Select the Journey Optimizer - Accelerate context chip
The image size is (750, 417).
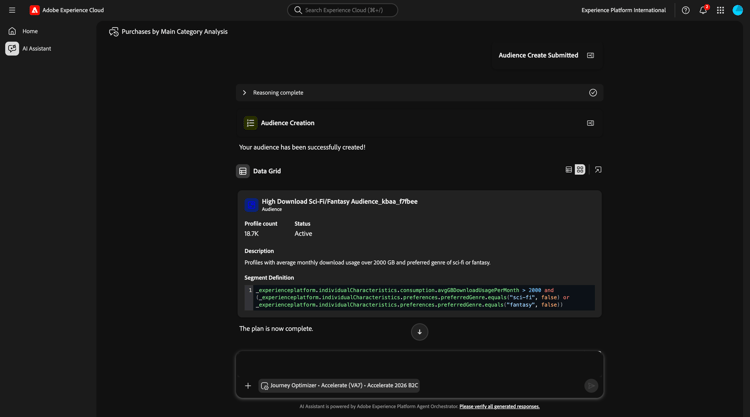tap(339, 385)
